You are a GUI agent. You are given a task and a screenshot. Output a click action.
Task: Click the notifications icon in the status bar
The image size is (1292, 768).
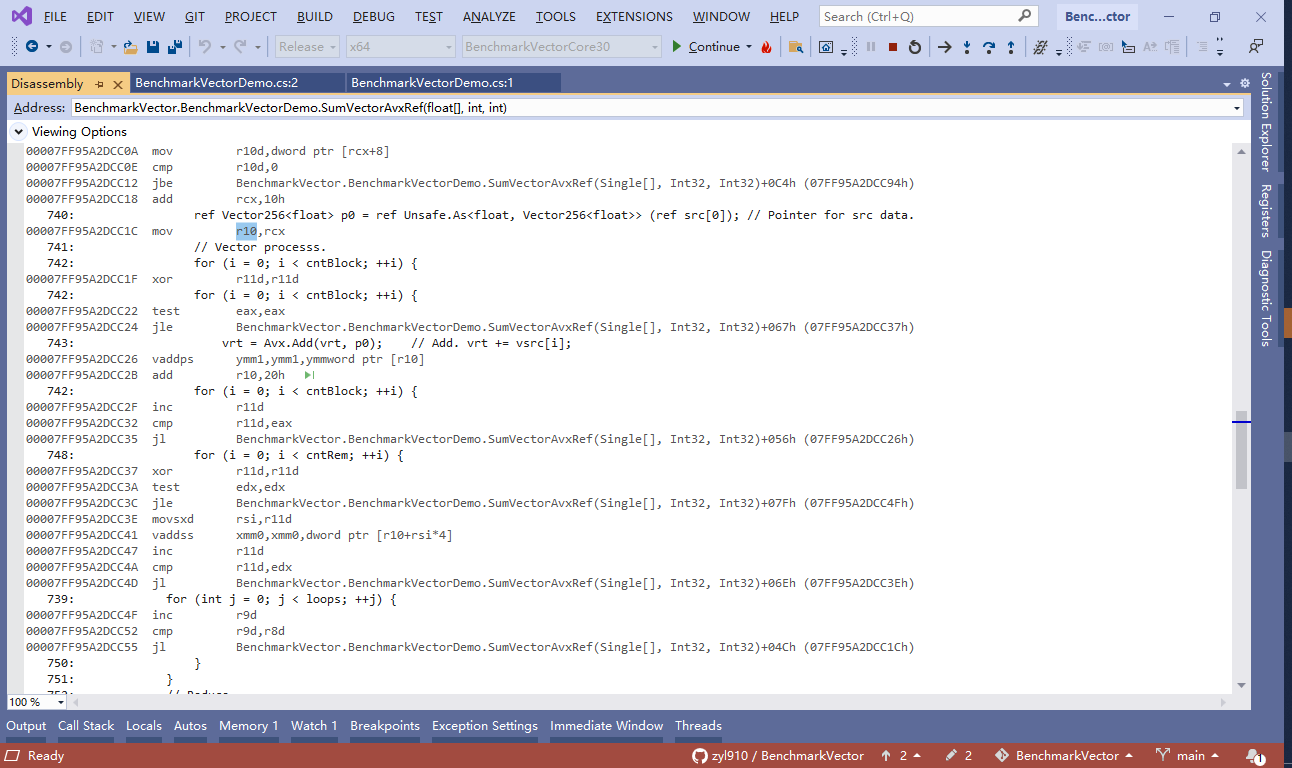(1254, 756)
